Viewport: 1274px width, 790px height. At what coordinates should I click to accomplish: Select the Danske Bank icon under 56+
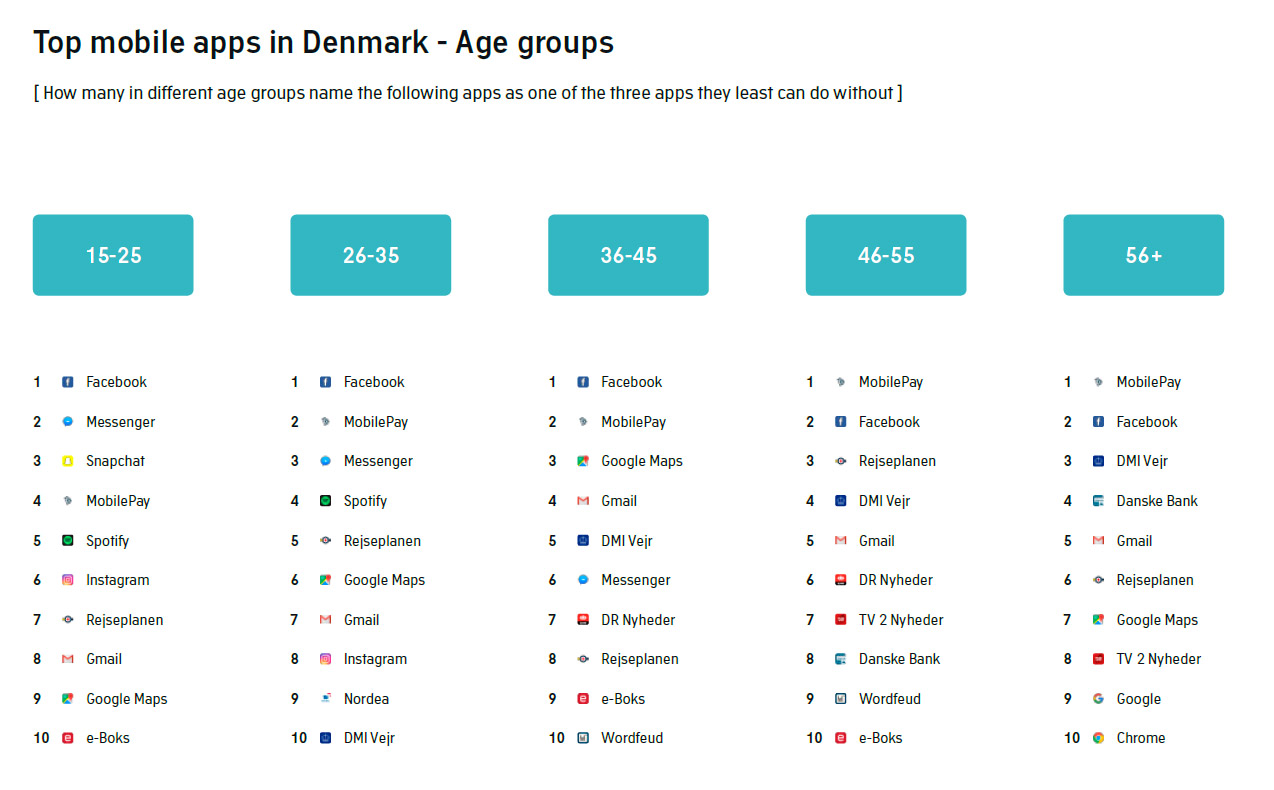click(x=1098, y=501)
